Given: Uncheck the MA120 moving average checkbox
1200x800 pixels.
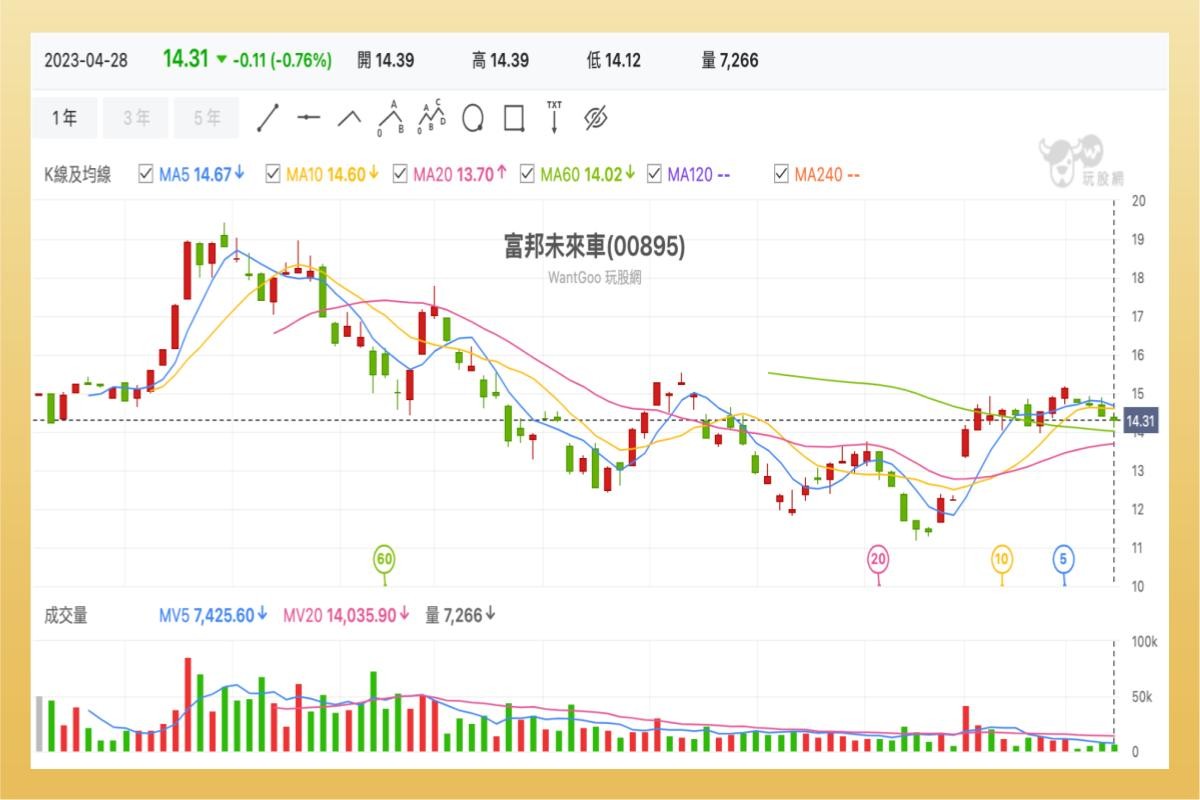Looking at the screenshot, I should click(x=655, y=174).
